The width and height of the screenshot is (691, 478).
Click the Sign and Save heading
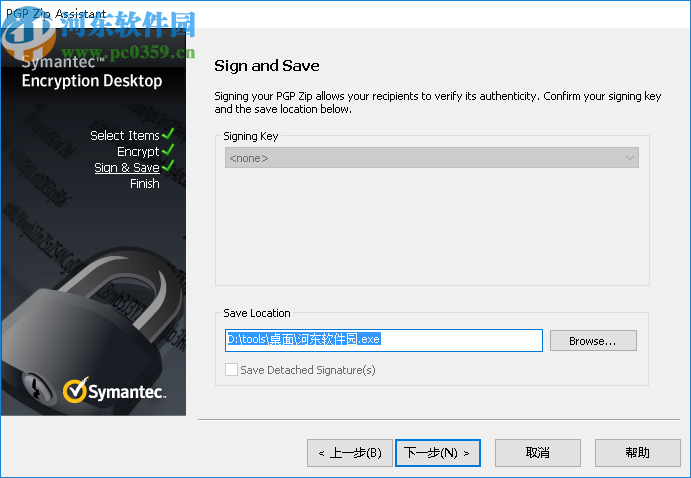267,66
